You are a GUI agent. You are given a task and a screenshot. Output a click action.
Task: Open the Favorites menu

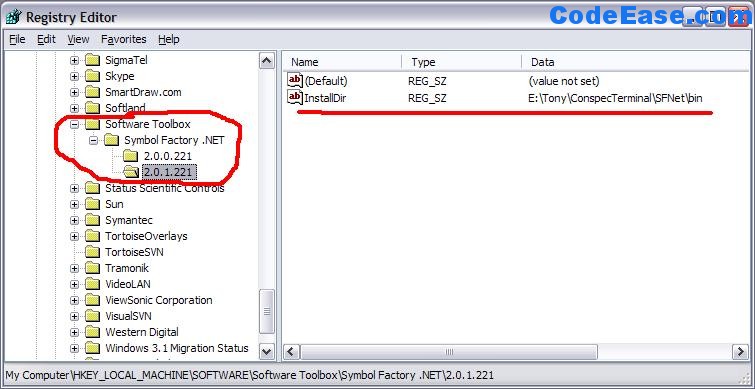(124, 39)
